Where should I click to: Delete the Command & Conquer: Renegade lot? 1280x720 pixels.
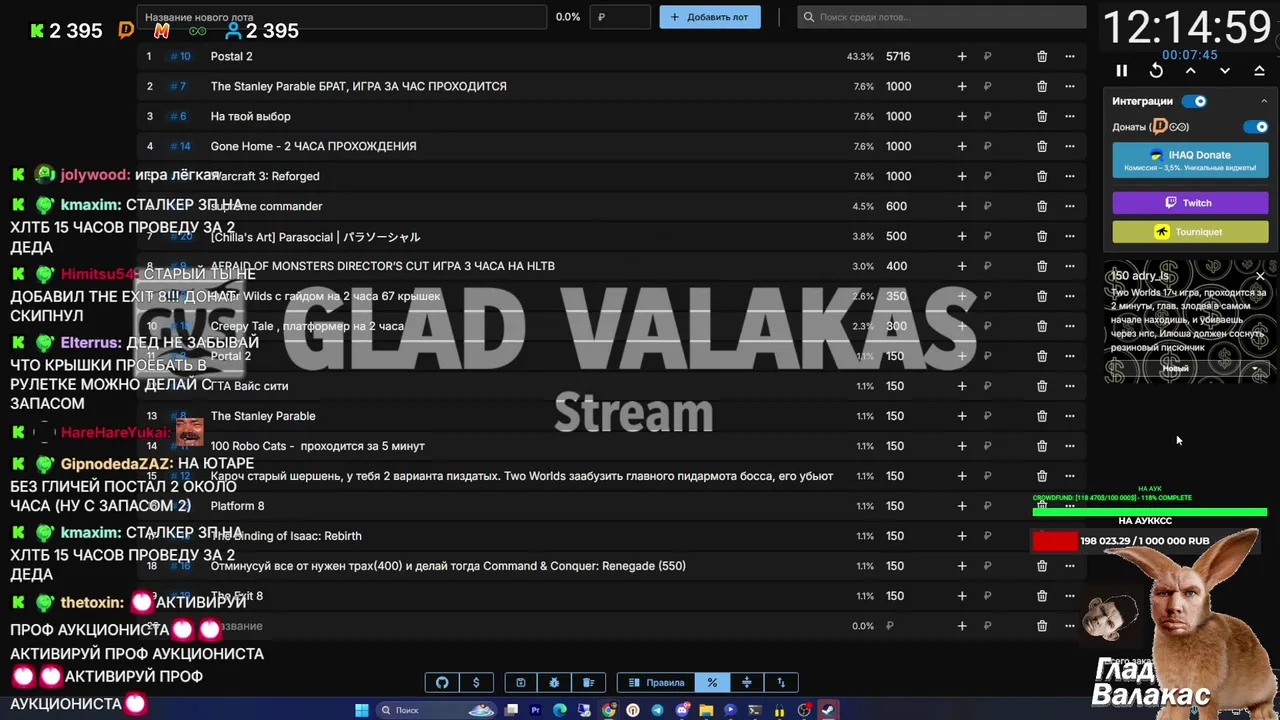point(1042,567)
